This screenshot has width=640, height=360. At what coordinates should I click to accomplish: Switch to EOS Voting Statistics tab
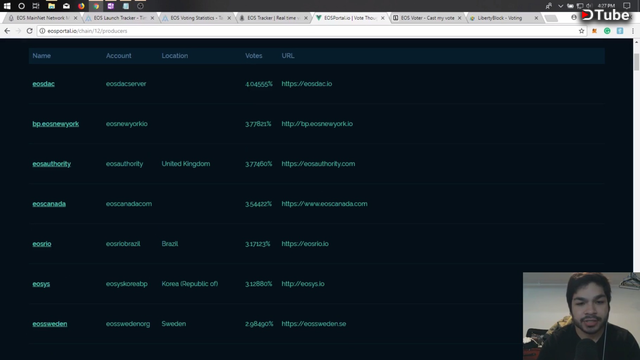coord(195,18)
